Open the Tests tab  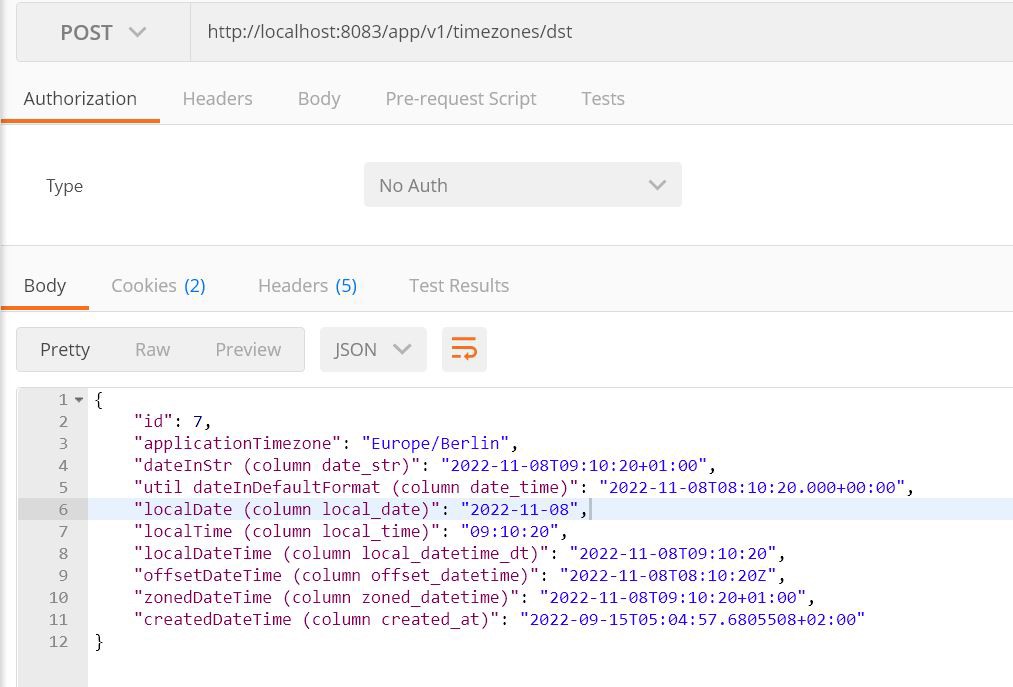[x=603, y=99]
